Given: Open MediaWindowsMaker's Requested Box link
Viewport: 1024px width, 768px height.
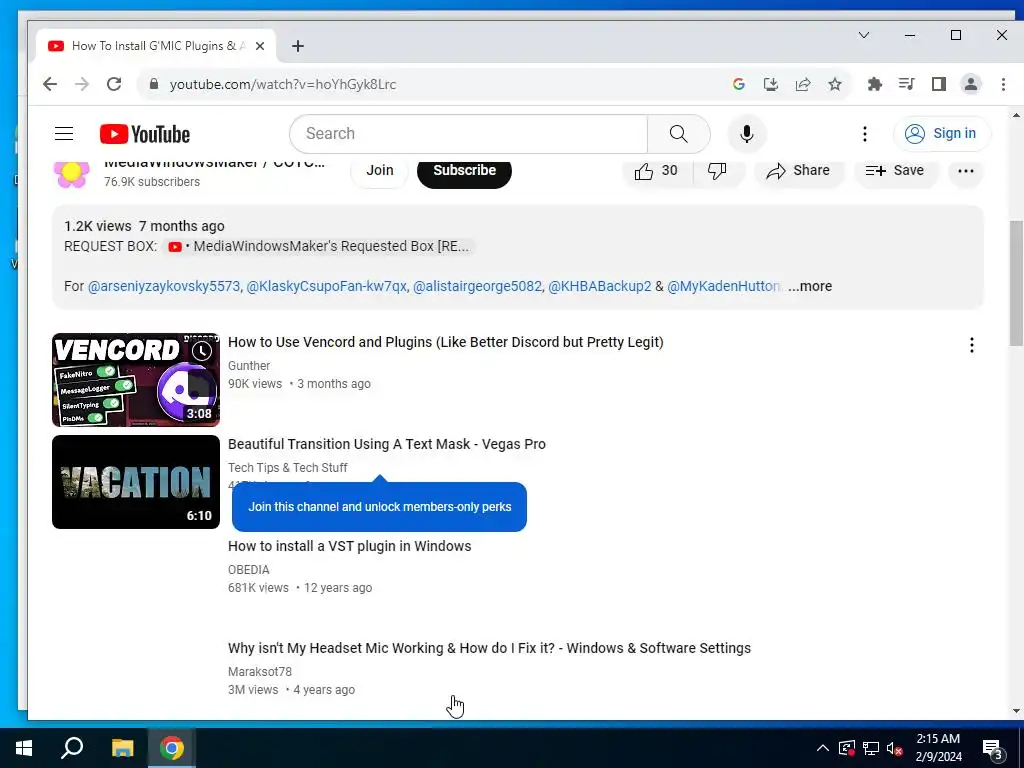Looking at the screenshot, I should (x=320, y=247).
